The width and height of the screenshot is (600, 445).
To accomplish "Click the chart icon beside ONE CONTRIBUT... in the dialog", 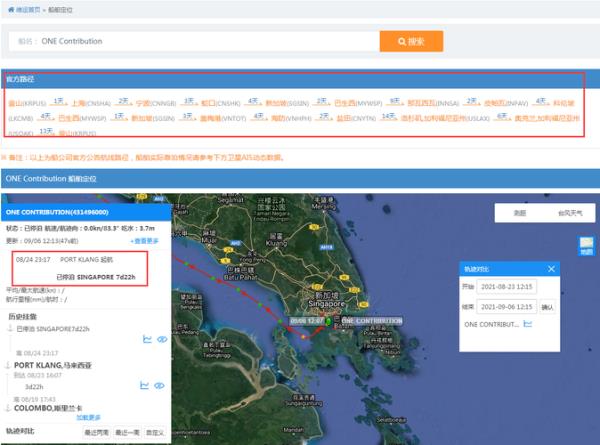I will click(528, 324).
